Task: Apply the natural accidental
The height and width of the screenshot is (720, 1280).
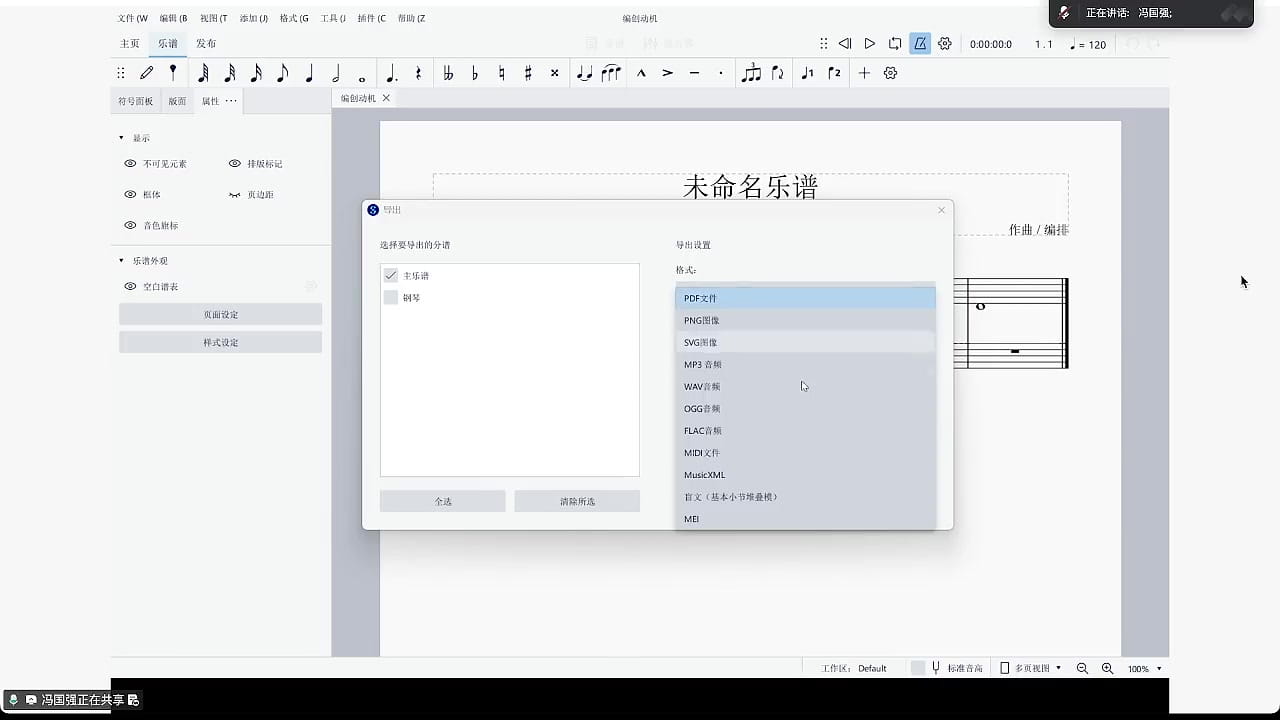Action: (x=502, y=73)
